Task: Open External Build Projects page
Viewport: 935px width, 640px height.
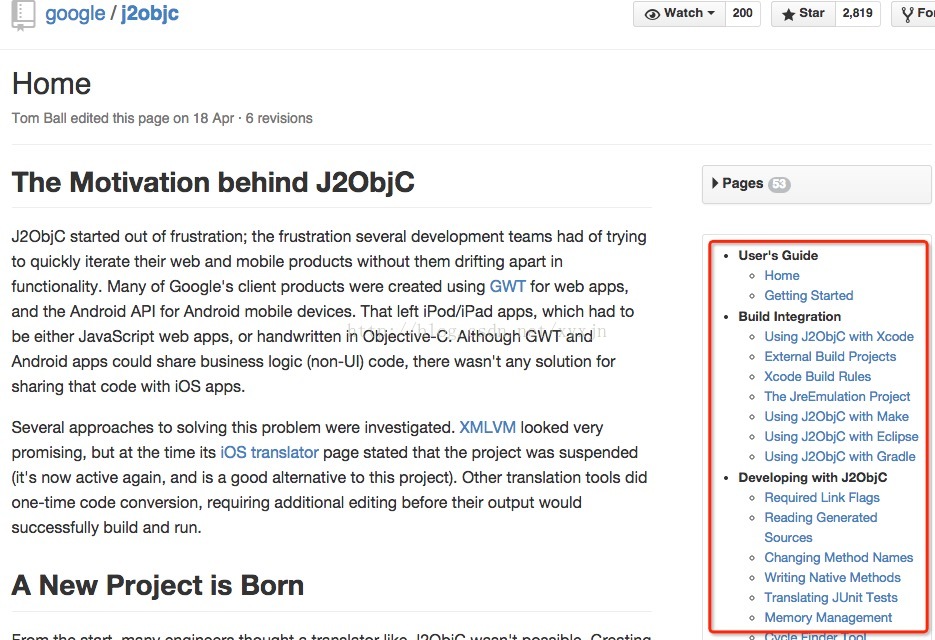Action: click(x=830, y=356)
